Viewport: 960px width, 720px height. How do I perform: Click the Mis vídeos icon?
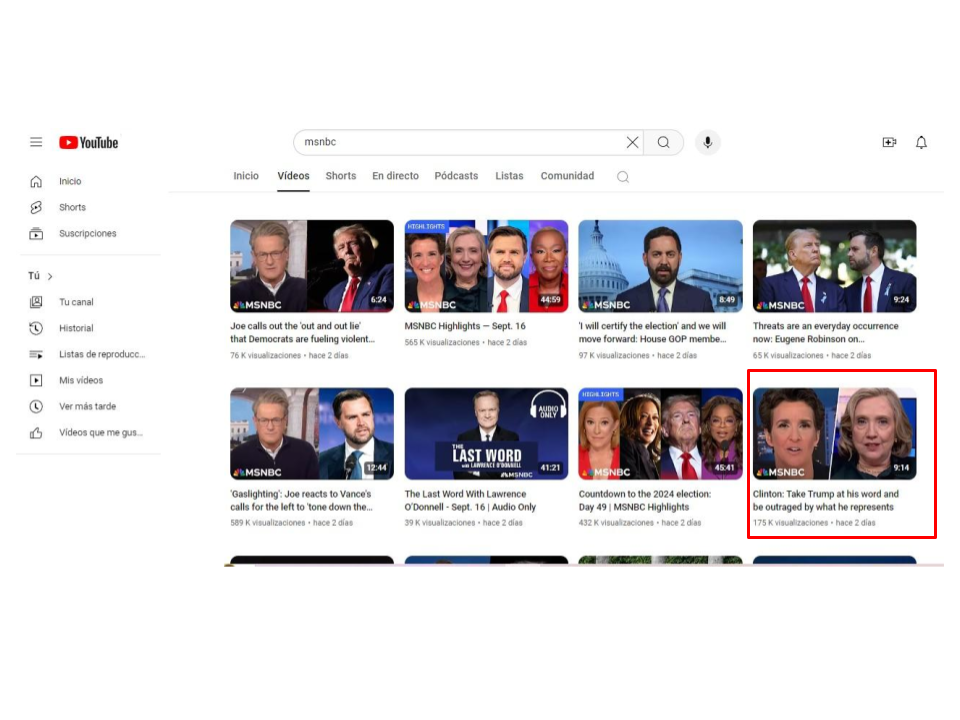click(36, 380)
